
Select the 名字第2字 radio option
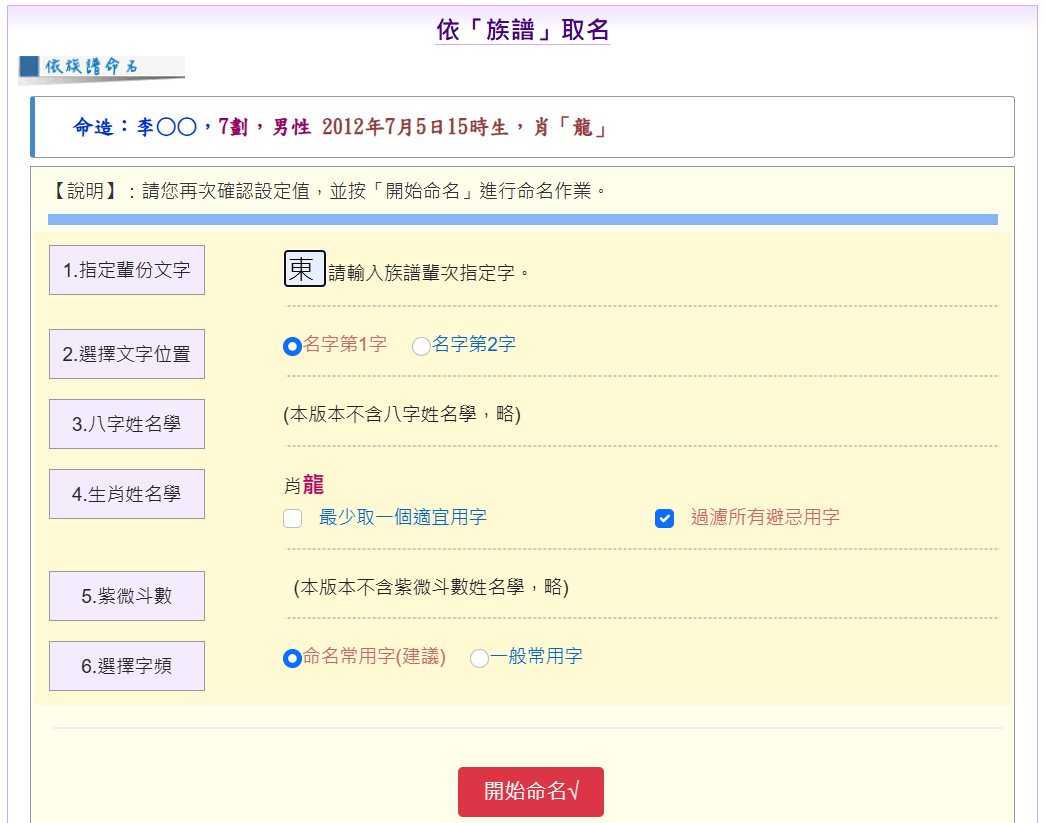point(421,346)
